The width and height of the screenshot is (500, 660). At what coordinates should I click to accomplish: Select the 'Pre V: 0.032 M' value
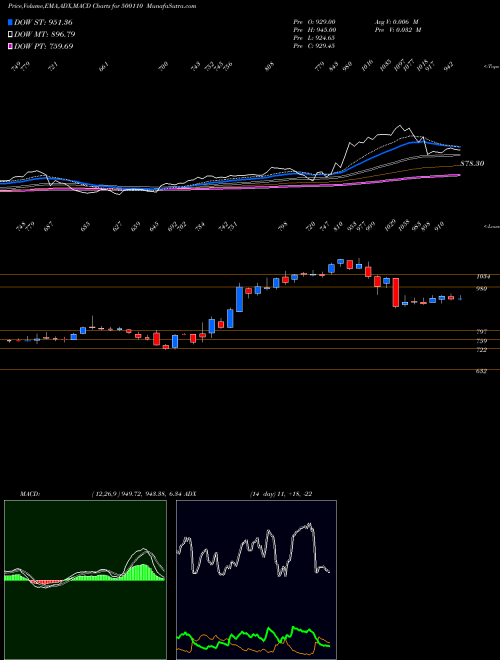[398, 30]
